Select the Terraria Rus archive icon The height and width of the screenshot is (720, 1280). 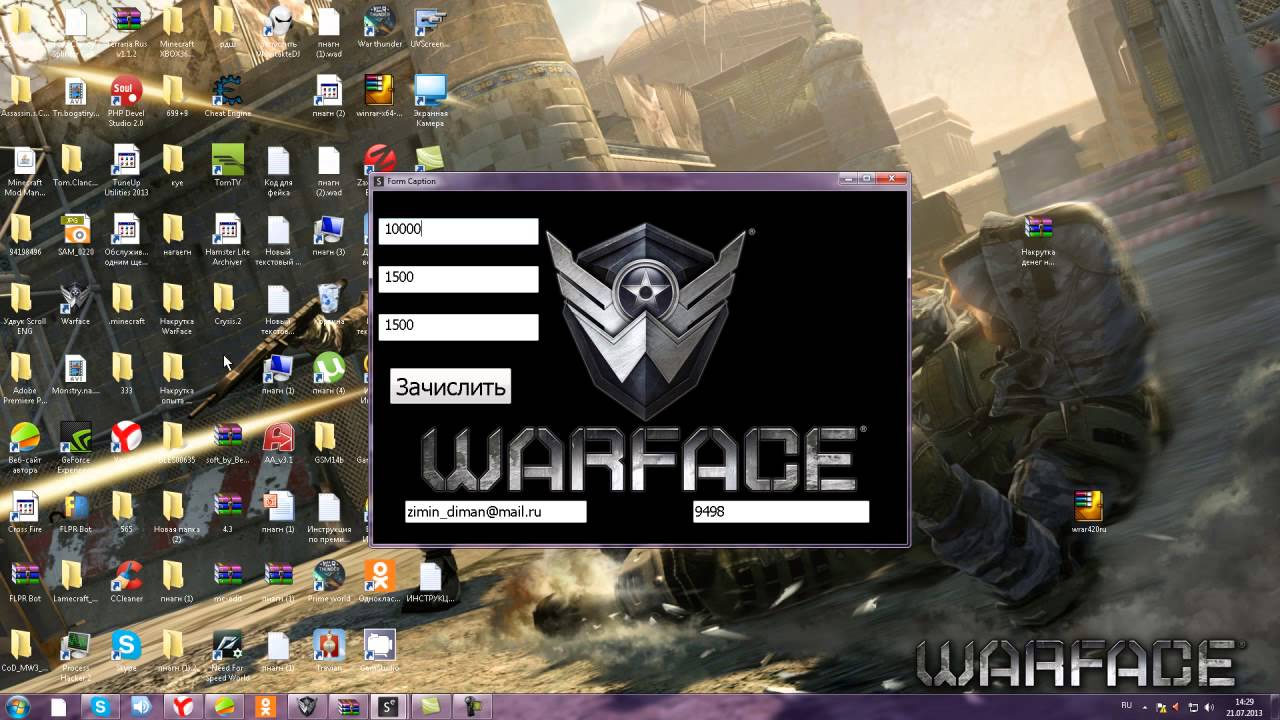pyautogui.click(x=126, y=30)
